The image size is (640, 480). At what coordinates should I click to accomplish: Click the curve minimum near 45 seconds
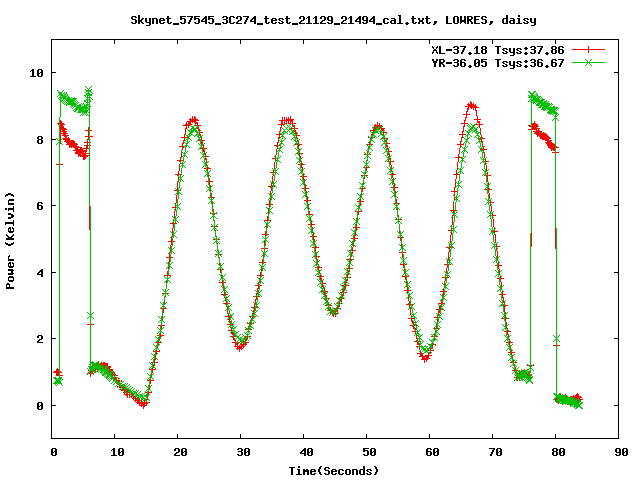click(334, 313)
